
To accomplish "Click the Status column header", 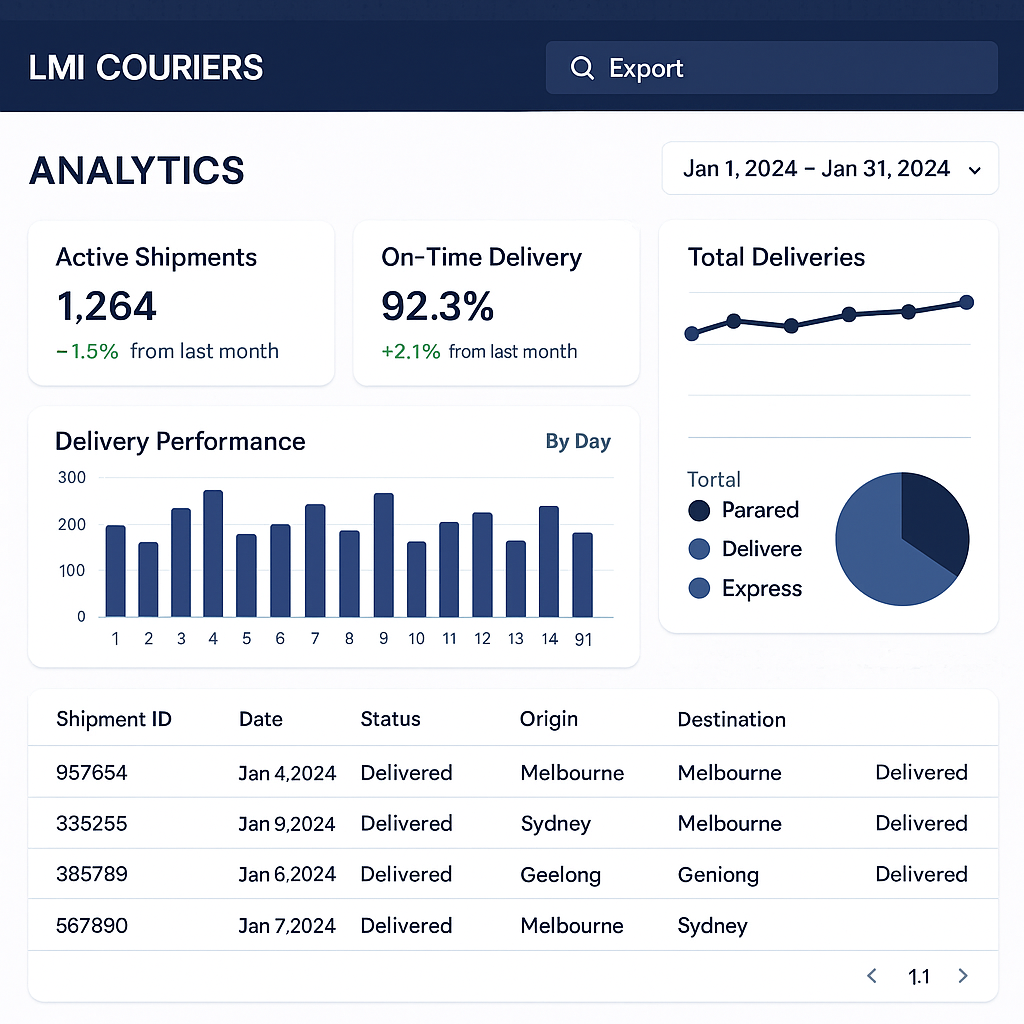I will 390,719.
